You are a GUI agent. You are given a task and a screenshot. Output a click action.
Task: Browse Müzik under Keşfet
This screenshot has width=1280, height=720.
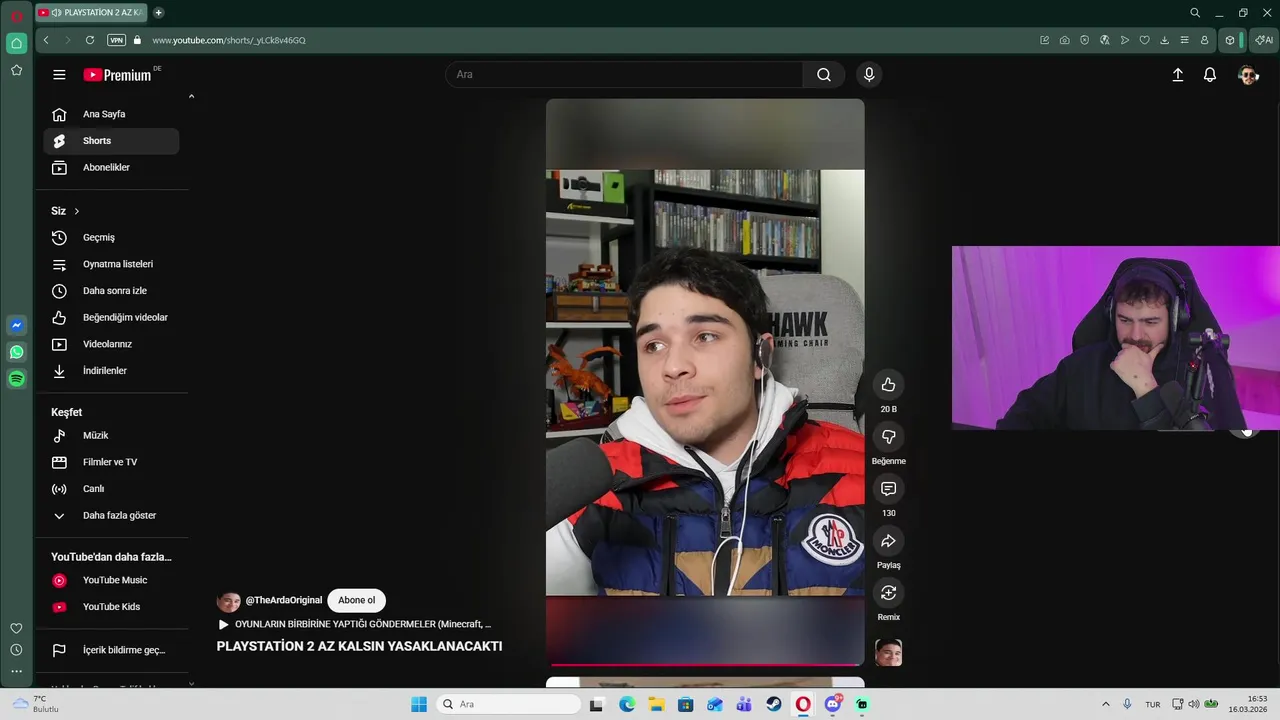111,436
